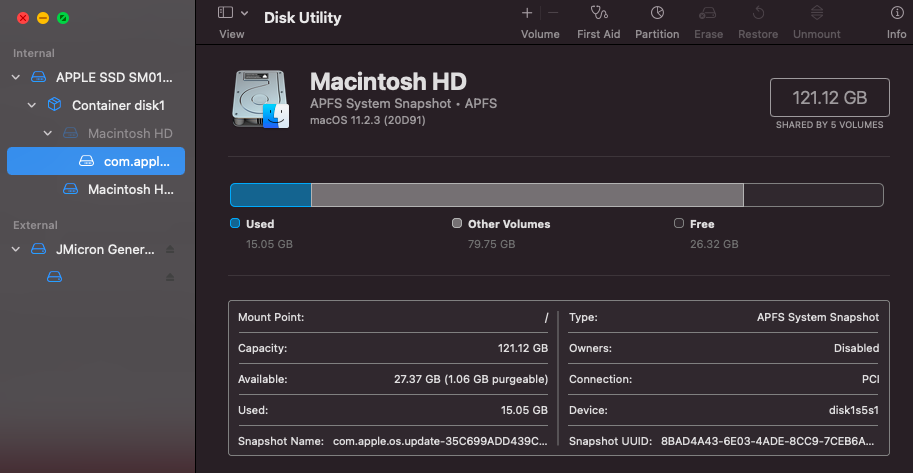The height and width of the screenshot is (473, 913).
Task: Open the View options dropdown chevron
Action: pyautogui.click(x=245, y=13)
